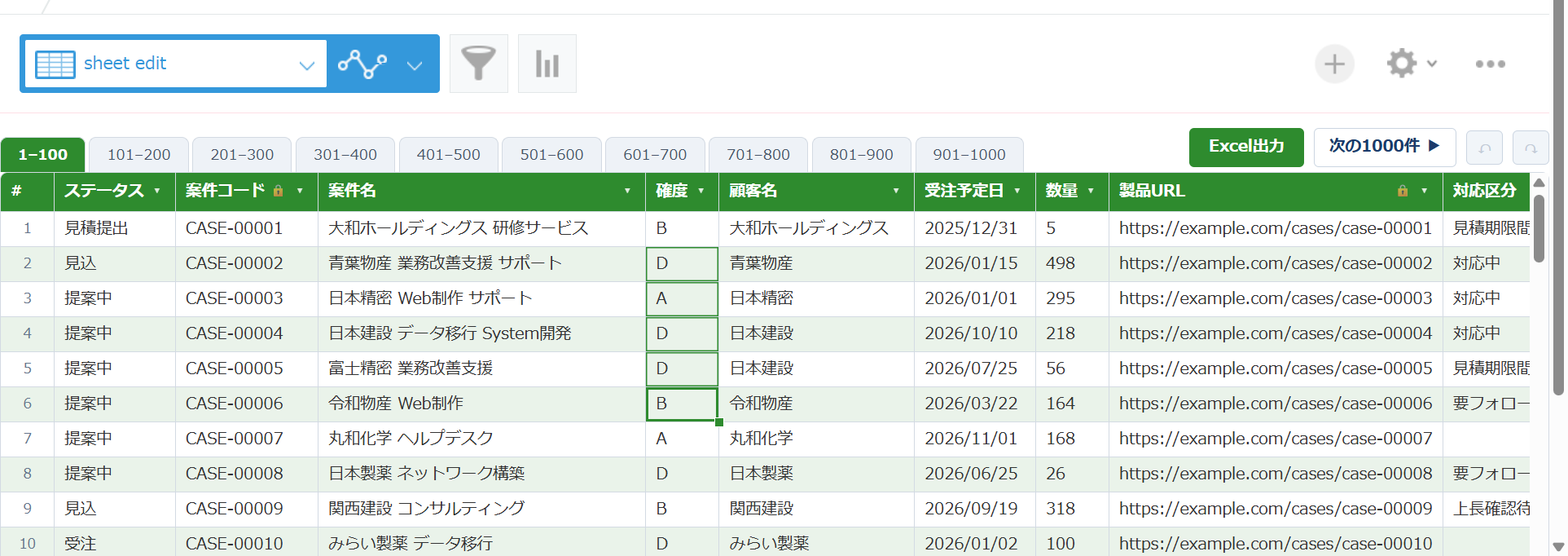This screenshot has width=1568, height=556.
Task: Add a new record with plus icon
Action: (1334, 64)
